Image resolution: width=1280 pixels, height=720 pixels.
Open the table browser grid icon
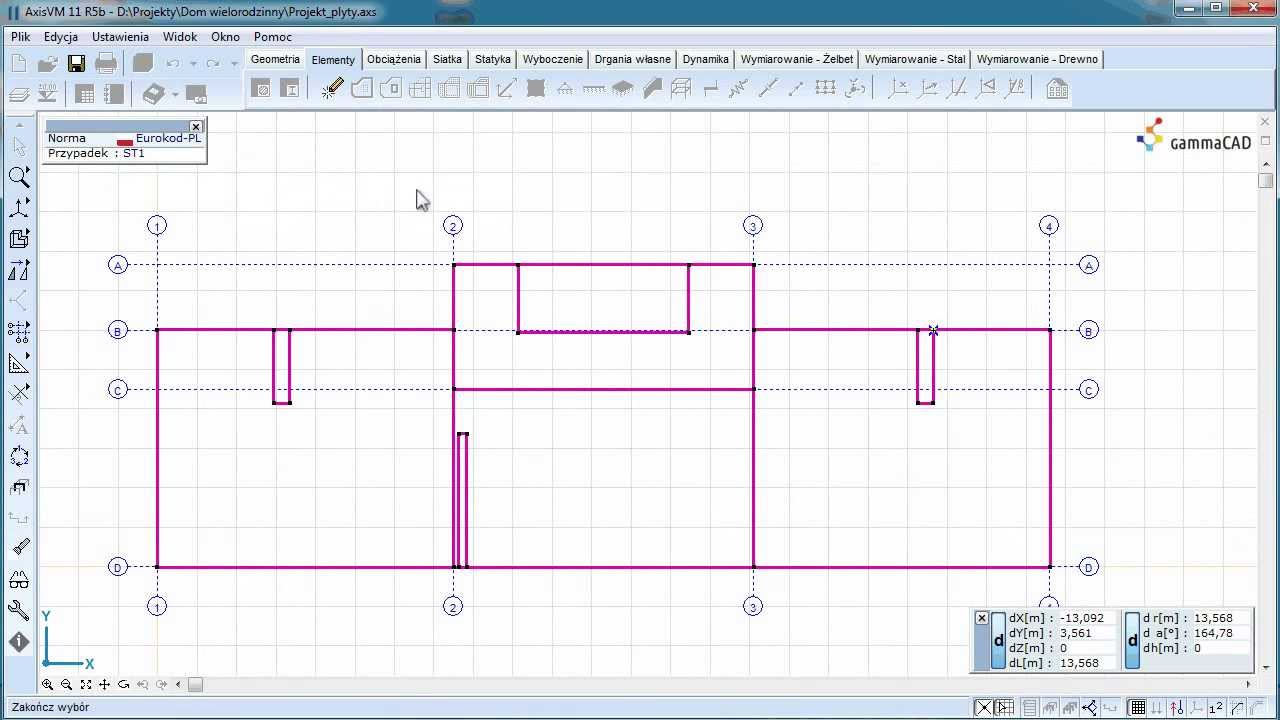tap(85, 94)
